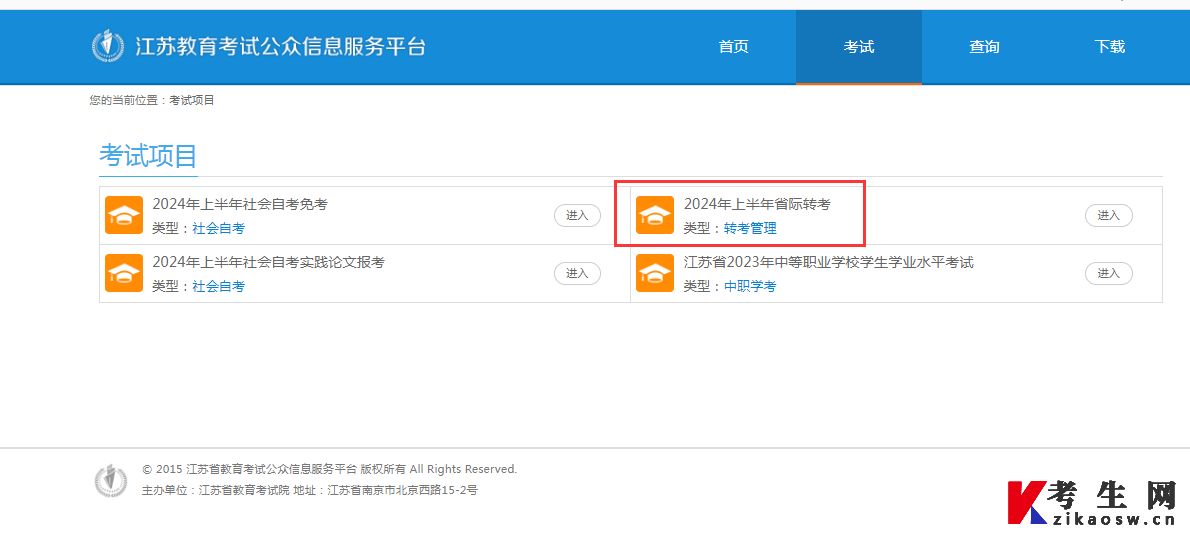
Task: Click the Jiangsu education exam platform logo
Action: click(x=108, y=46)
